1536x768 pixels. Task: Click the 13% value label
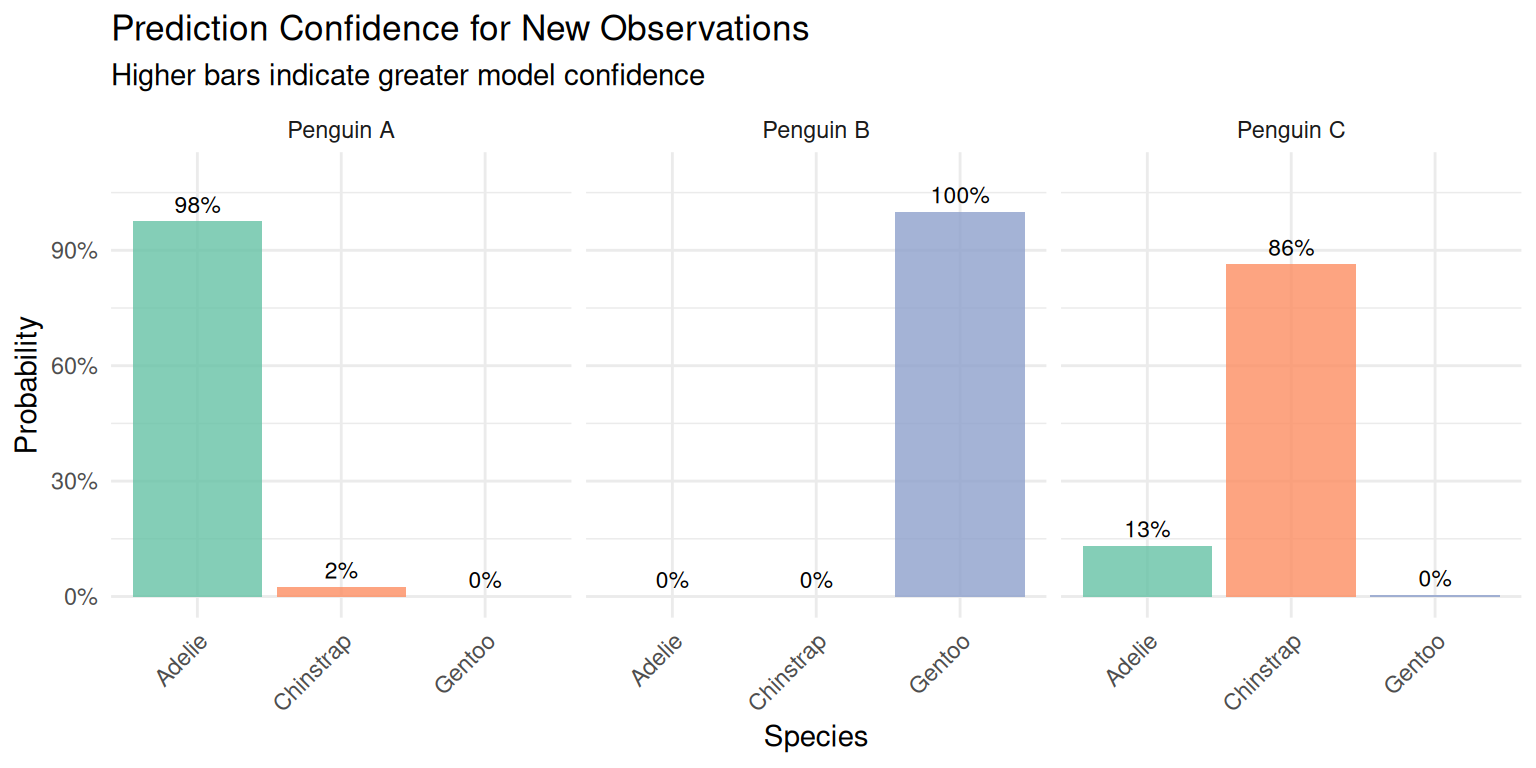[x=1147, y=531]
